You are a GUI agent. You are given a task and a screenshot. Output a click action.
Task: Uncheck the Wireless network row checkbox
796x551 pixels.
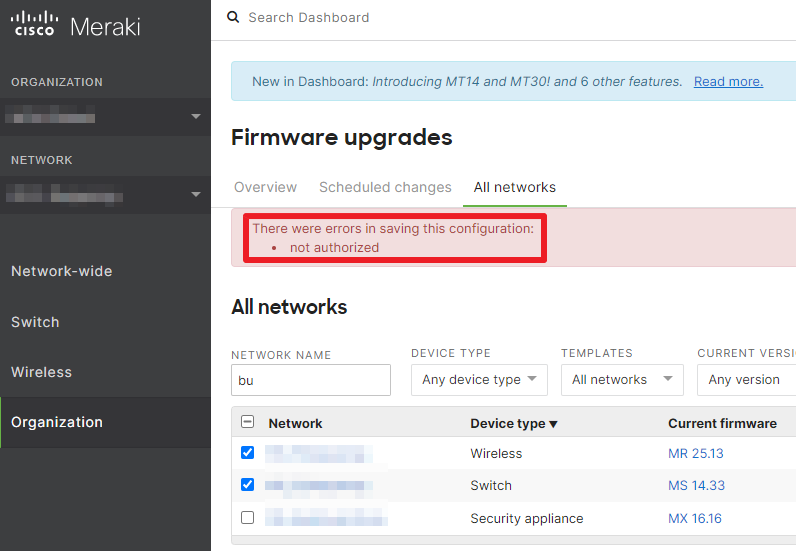click(x=248, y=453)
